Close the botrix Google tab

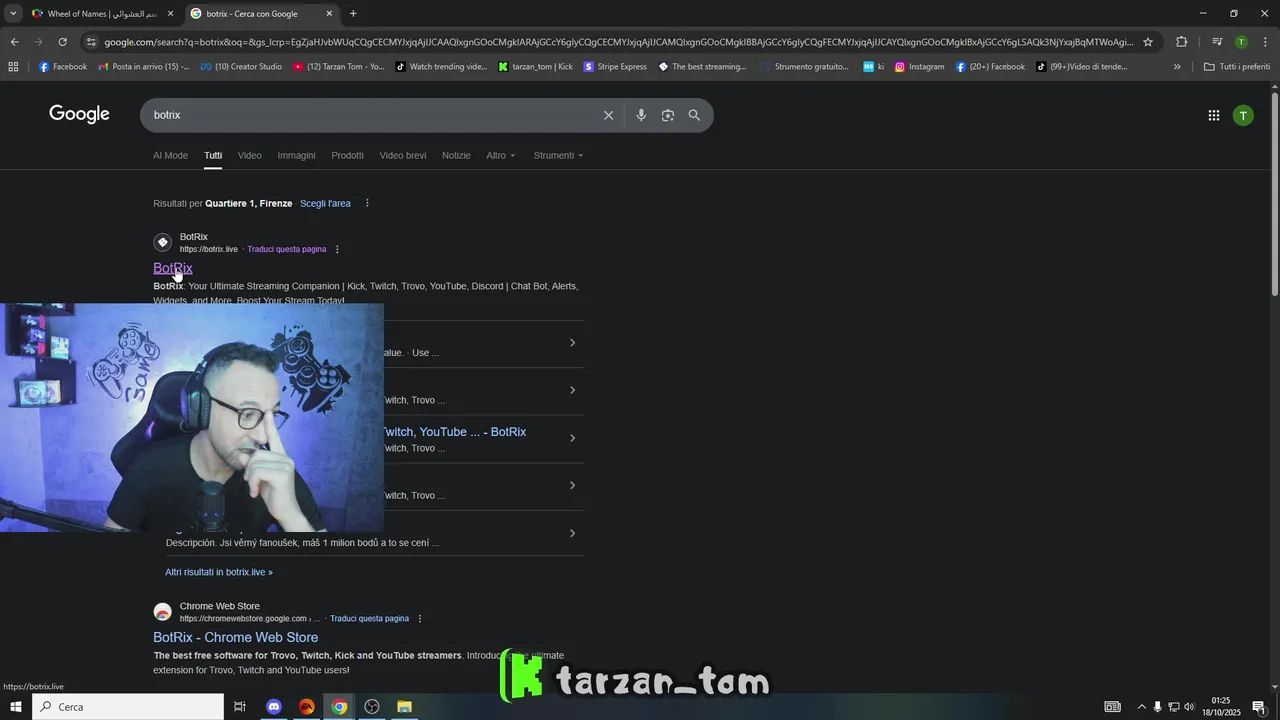coord(329,14)
